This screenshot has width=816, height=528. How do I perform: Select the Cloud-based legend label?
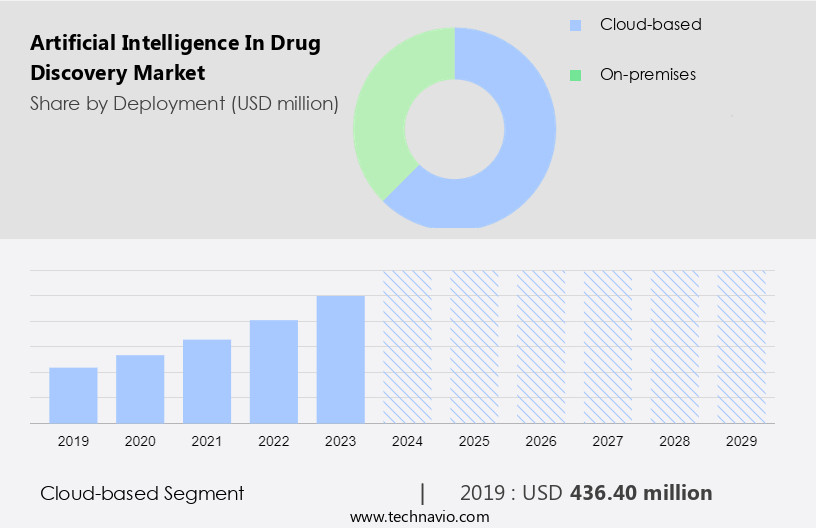click(x=650, y=25)
